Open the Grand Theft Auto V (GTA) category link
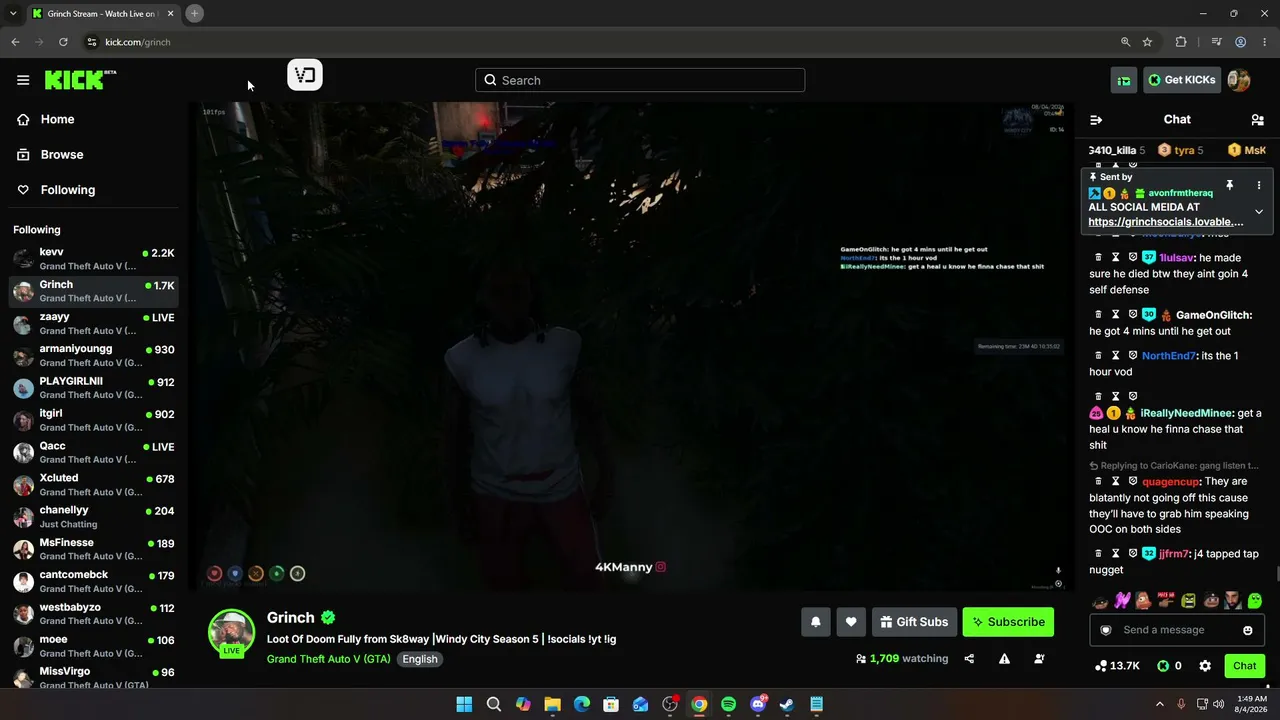This screenshot has height=720, width=1280. pyautogui.click(x=329, y=659)
